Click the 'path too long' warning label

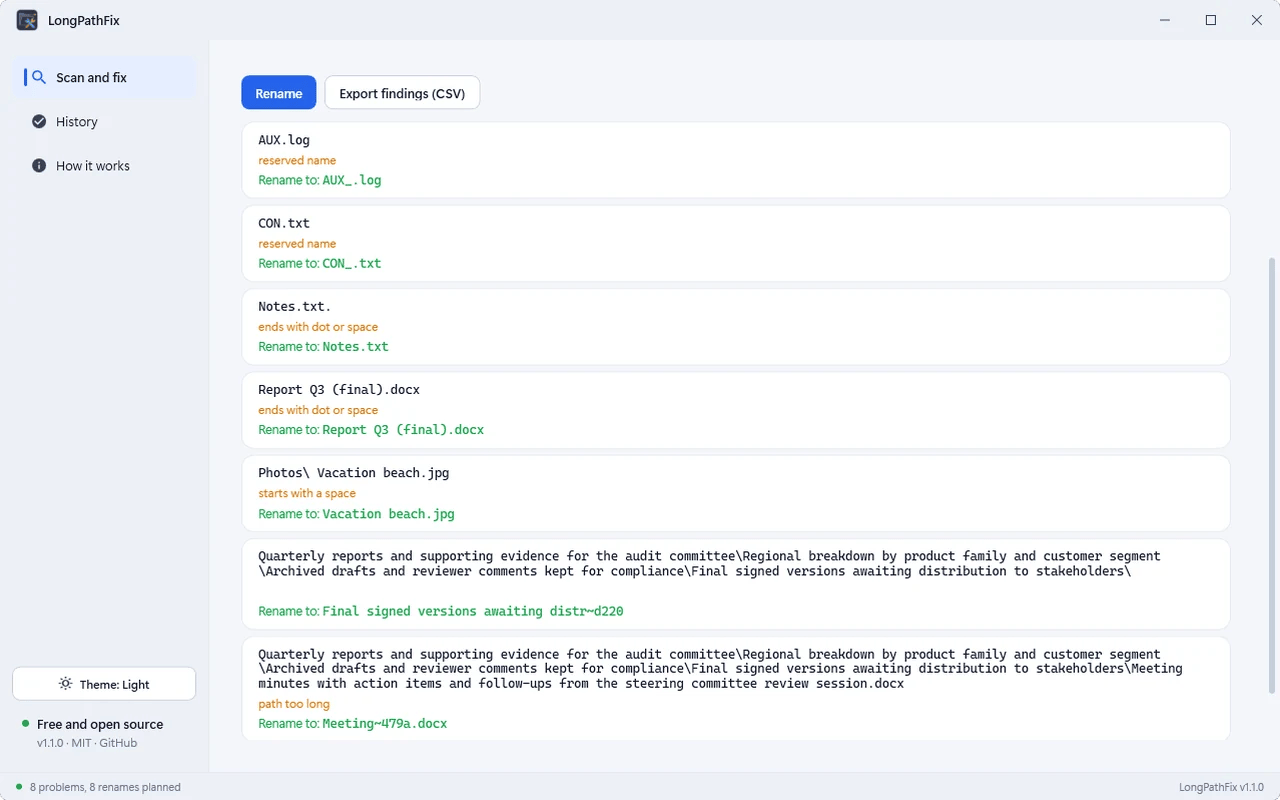point(294,704)
